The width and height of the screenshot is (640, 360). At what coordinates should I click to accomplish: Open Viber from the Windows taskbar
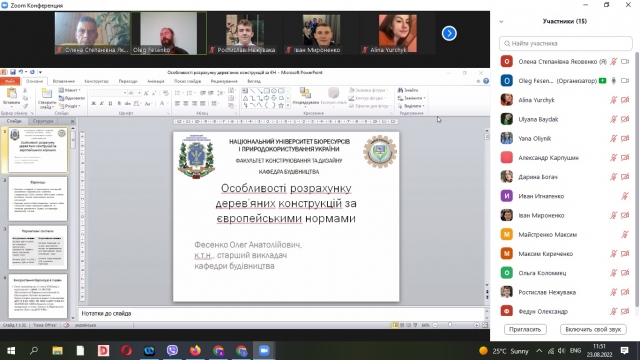pos(172,350)
